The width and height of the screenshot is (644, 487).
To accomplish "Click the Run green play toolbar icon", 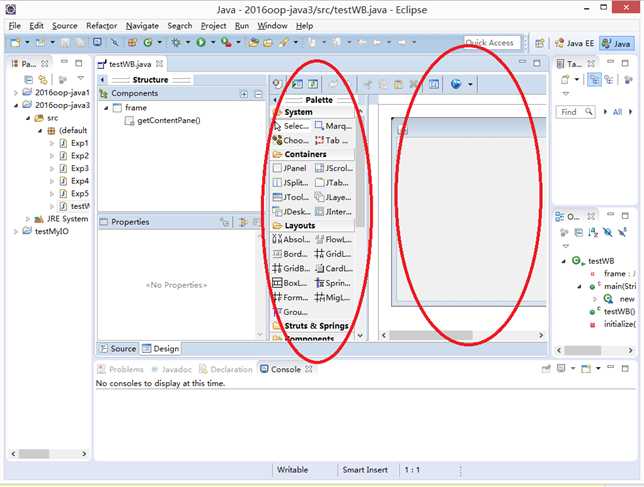I will point(200,42).
